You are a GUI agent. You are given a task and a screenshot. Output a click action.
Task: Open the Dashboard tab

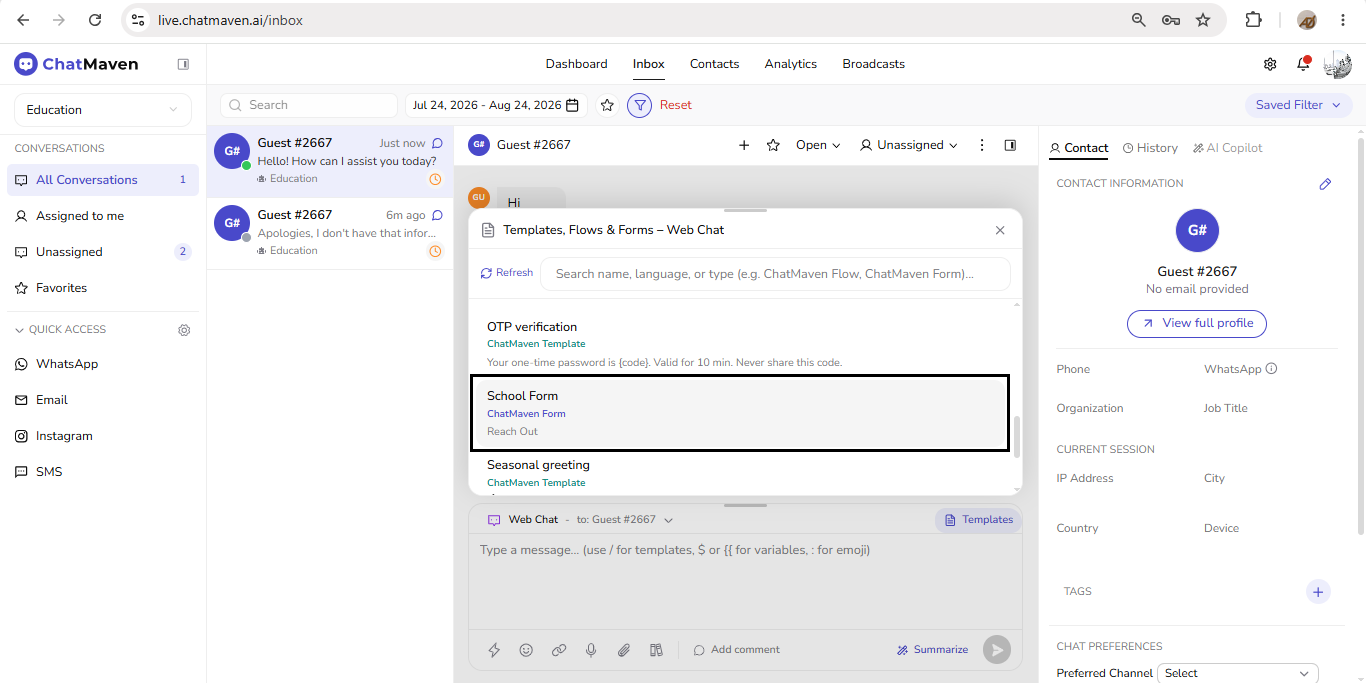[576, 64]
